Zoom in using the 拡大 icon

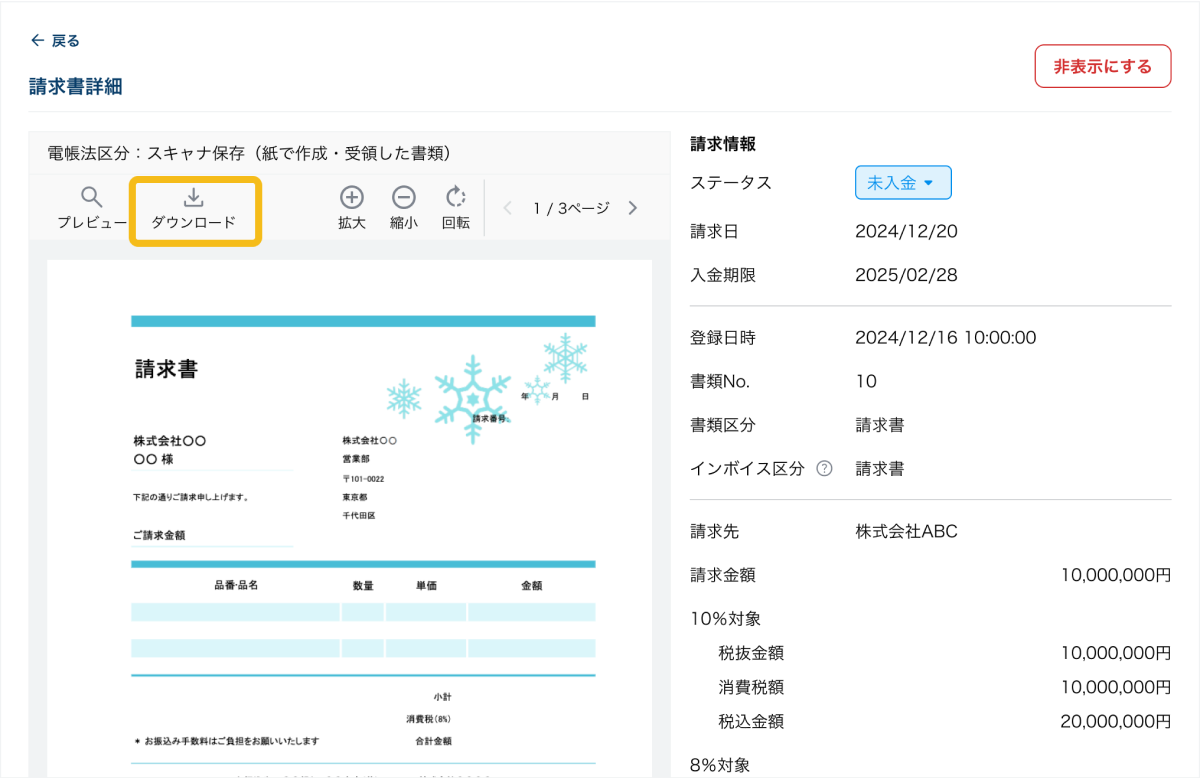[x=352, y=208]
